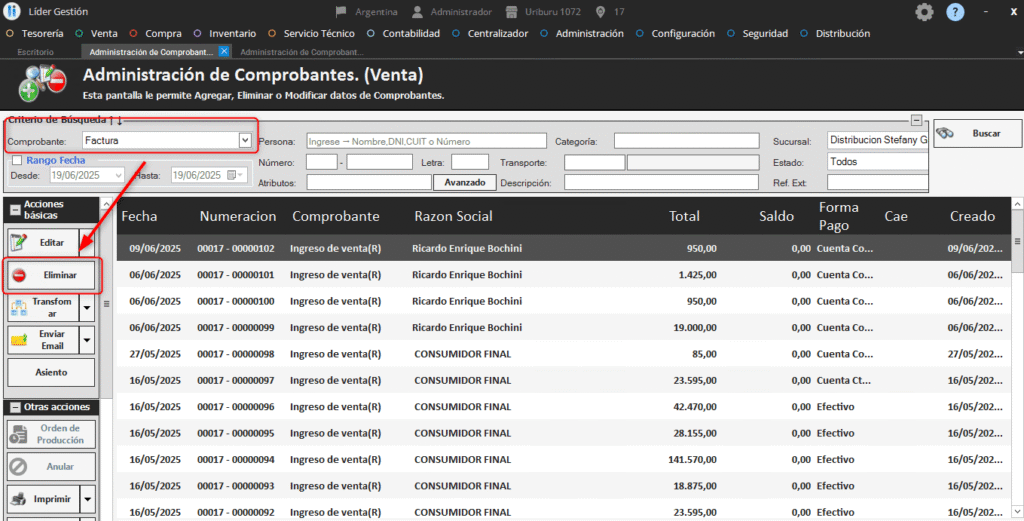This screenshot has width=1024, height=521.
Task: Switch to the Escritorio tab
Action: pos(36,51)
